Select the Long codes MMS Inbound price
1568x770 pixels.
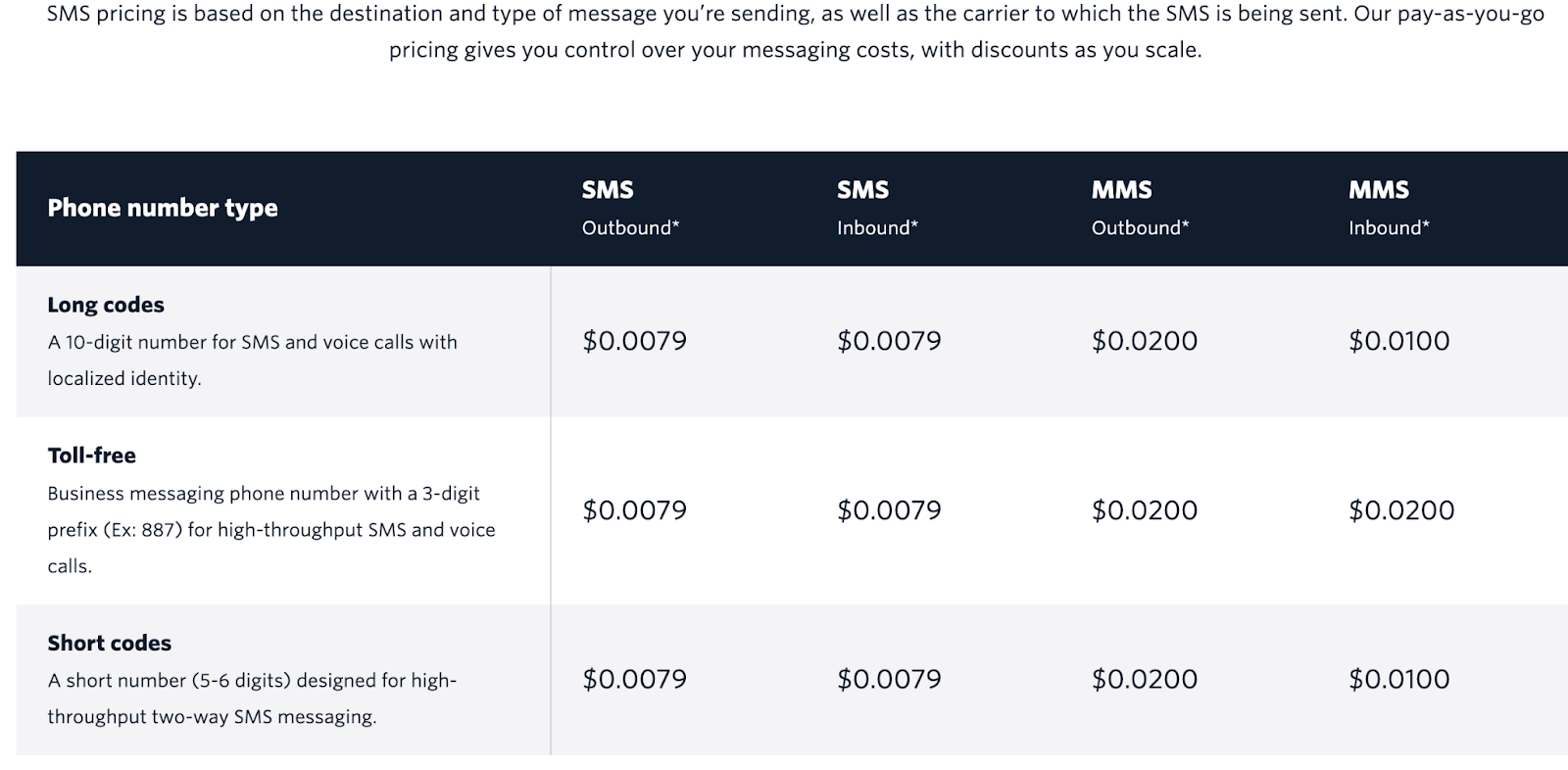(1398, 341)
